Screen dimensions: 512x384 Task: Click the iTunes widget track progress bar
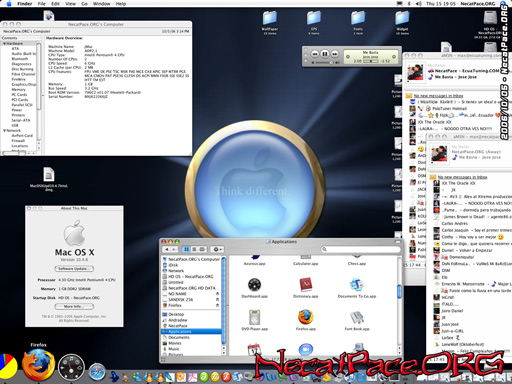[x=371, y=61]
